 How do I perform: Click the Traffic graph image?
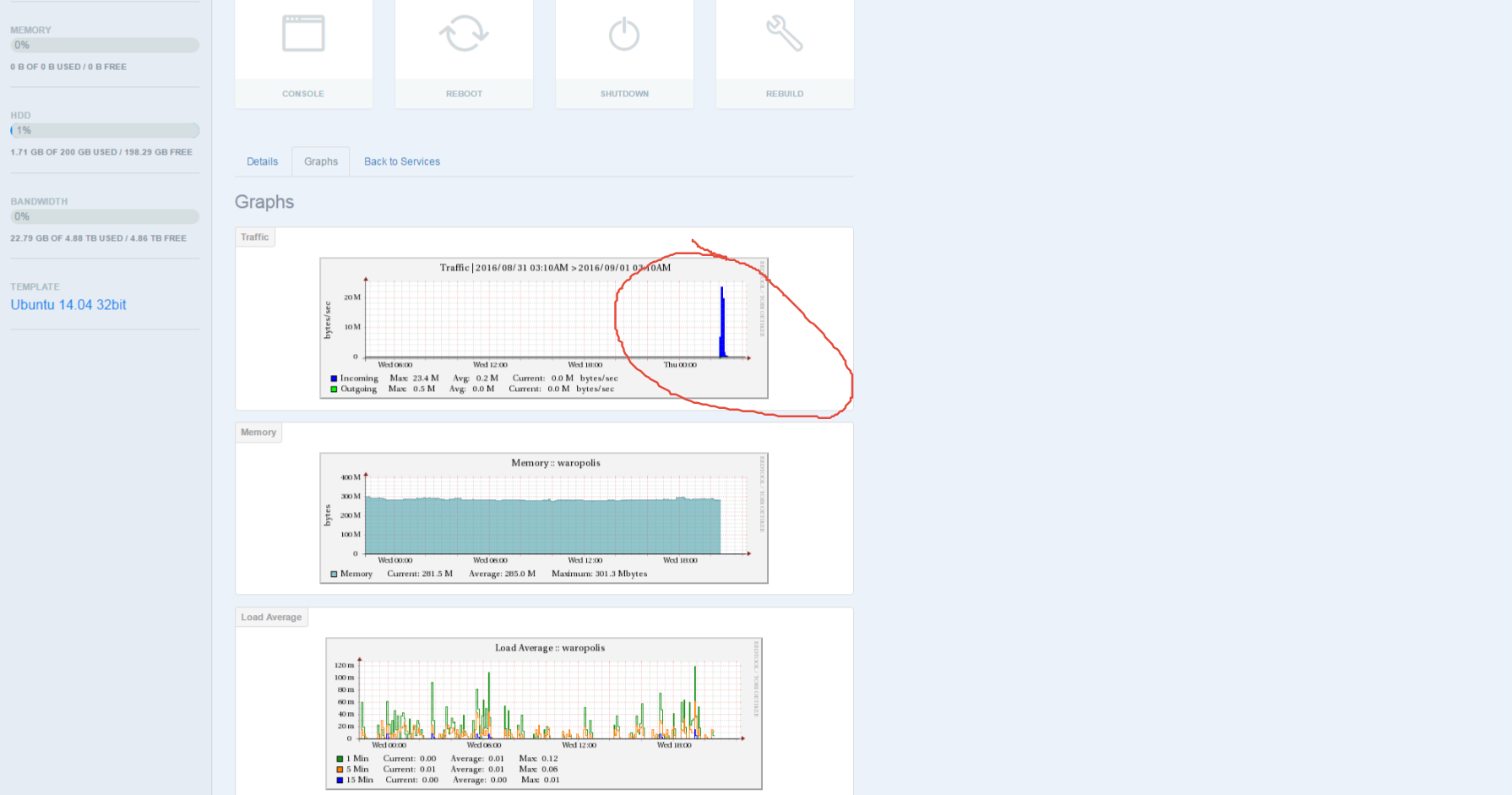(544, 328)
